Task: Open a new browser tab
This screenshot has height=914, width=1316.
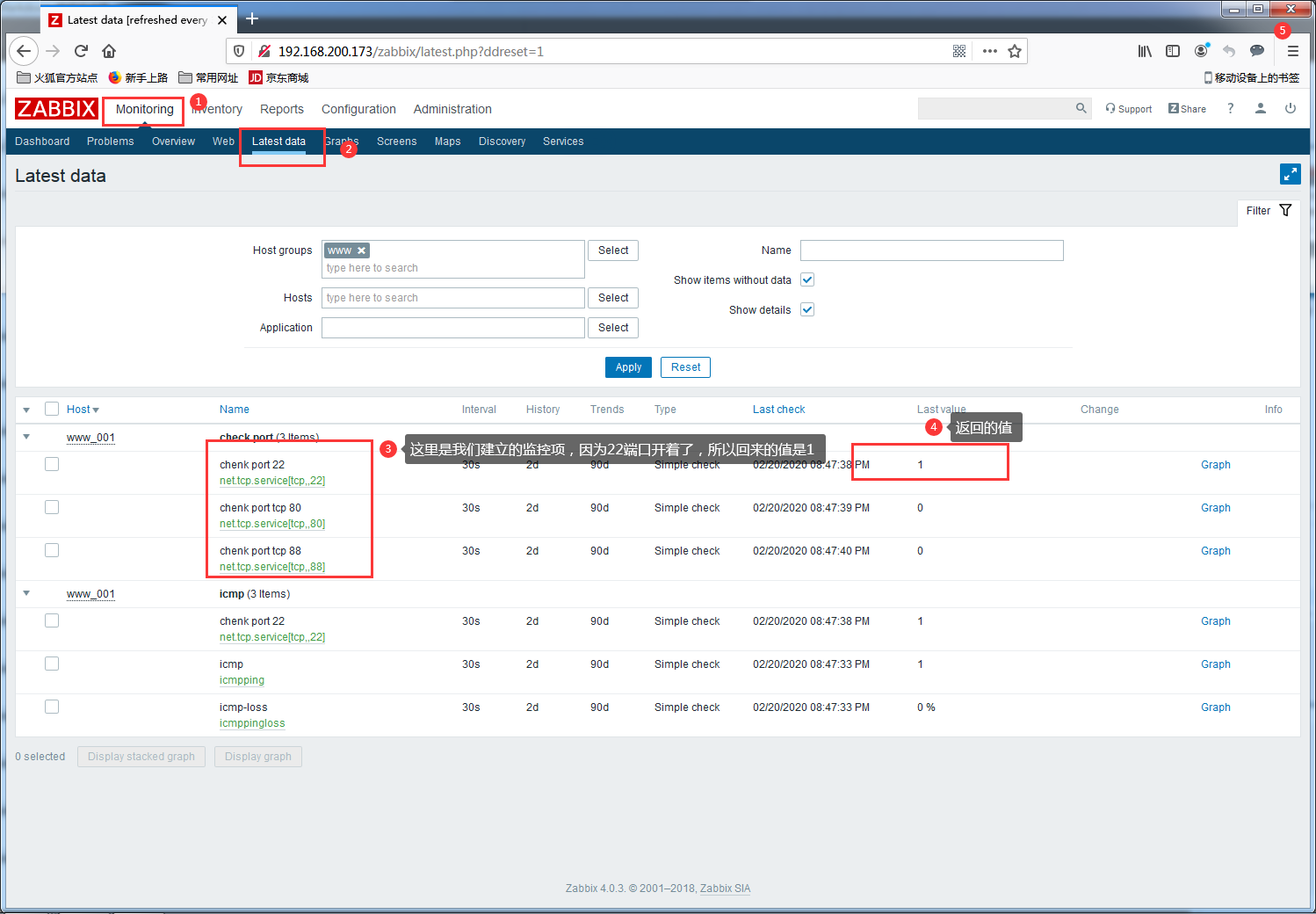Action: click(x=252, y=18)
